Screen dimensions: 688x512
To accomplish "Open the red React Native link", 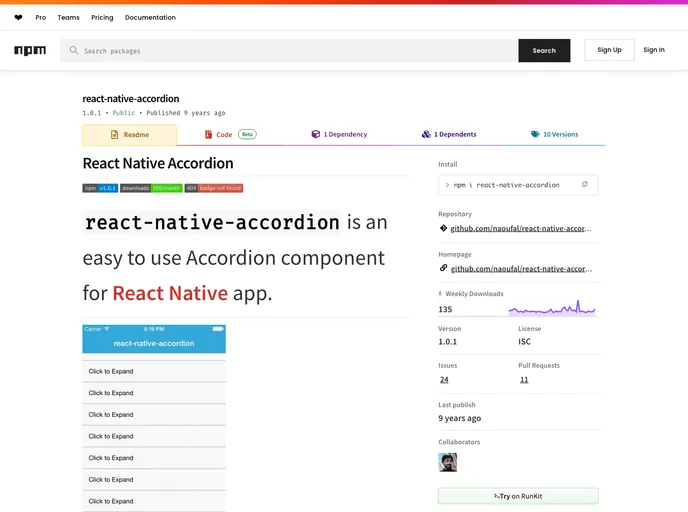I will (x=170, y=293).
